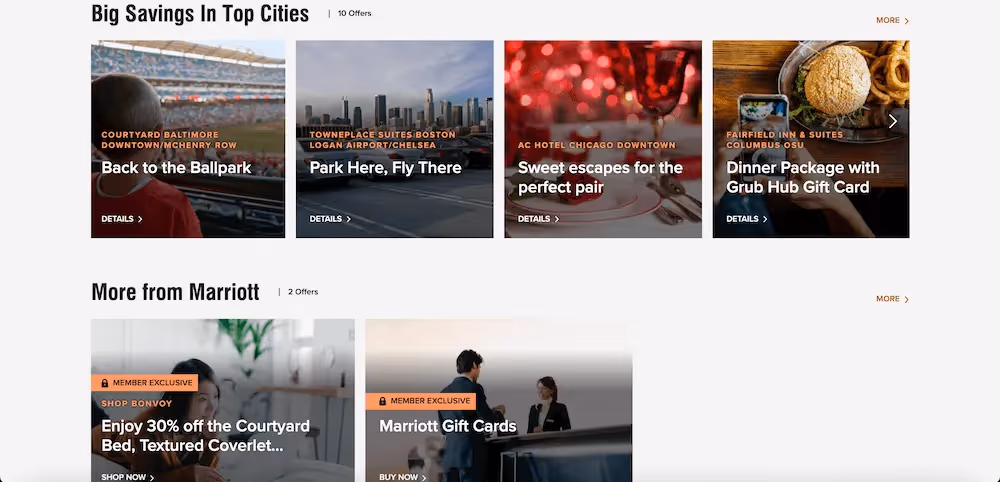Click TownePlace Suites Boston Logan Airport/Chelsea label
The image size is (1000, 482).
383,140
